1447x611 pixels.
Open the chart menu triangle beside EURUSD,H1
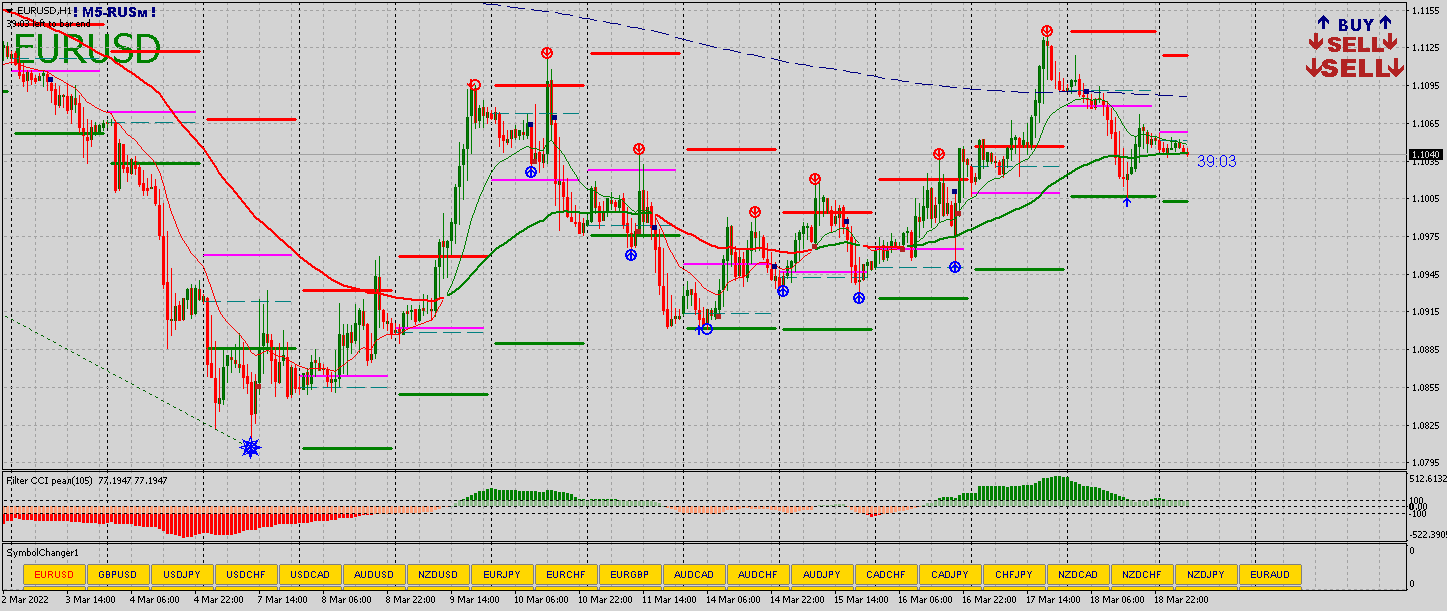(x=9, y=10)
